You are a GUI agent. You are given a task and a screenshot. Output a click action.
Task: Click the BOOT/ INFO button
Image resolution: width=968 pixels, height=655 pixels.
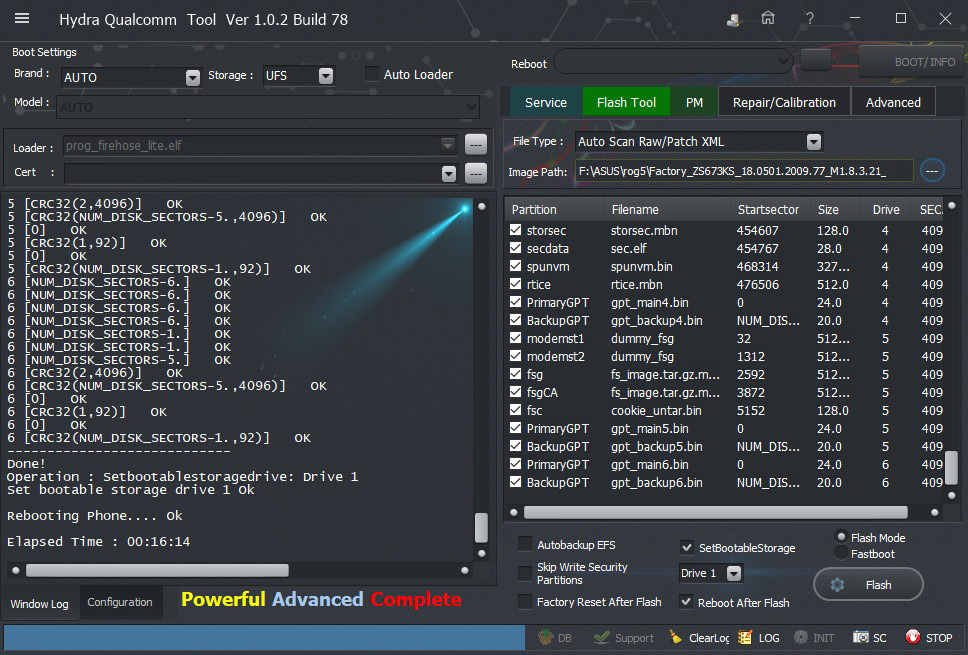click(x=912, y=62)
